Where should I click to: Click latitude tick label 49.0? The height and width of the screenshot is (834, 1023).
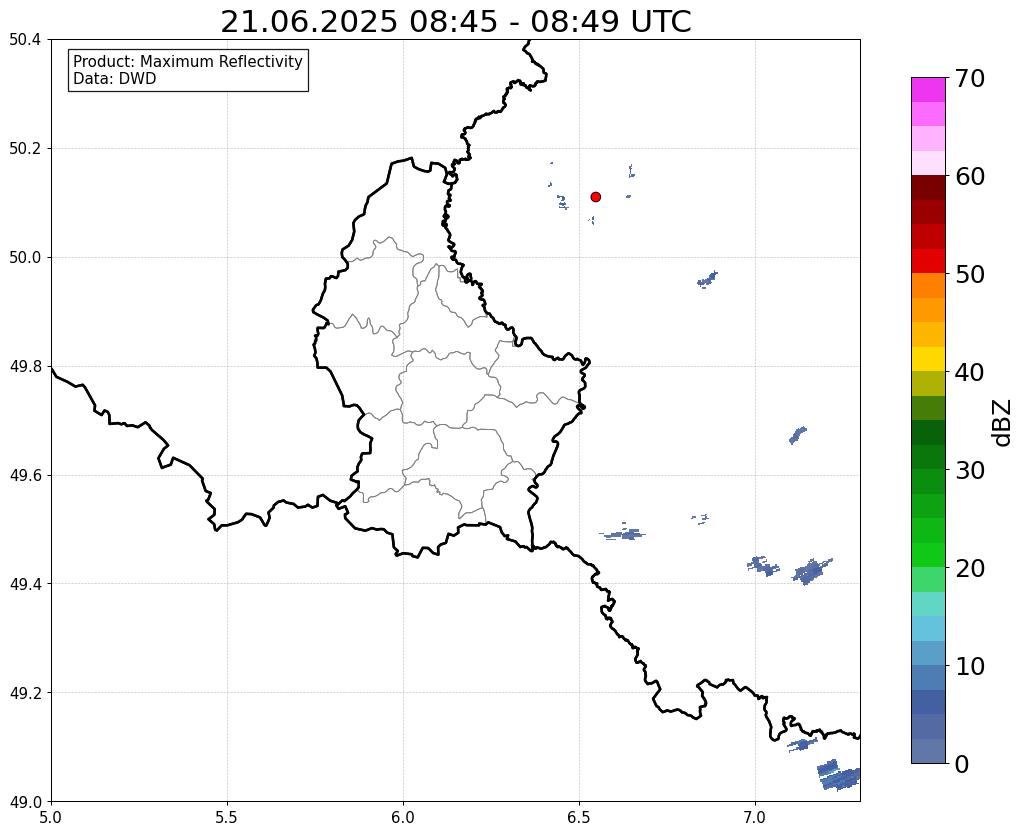pos(25,802)
